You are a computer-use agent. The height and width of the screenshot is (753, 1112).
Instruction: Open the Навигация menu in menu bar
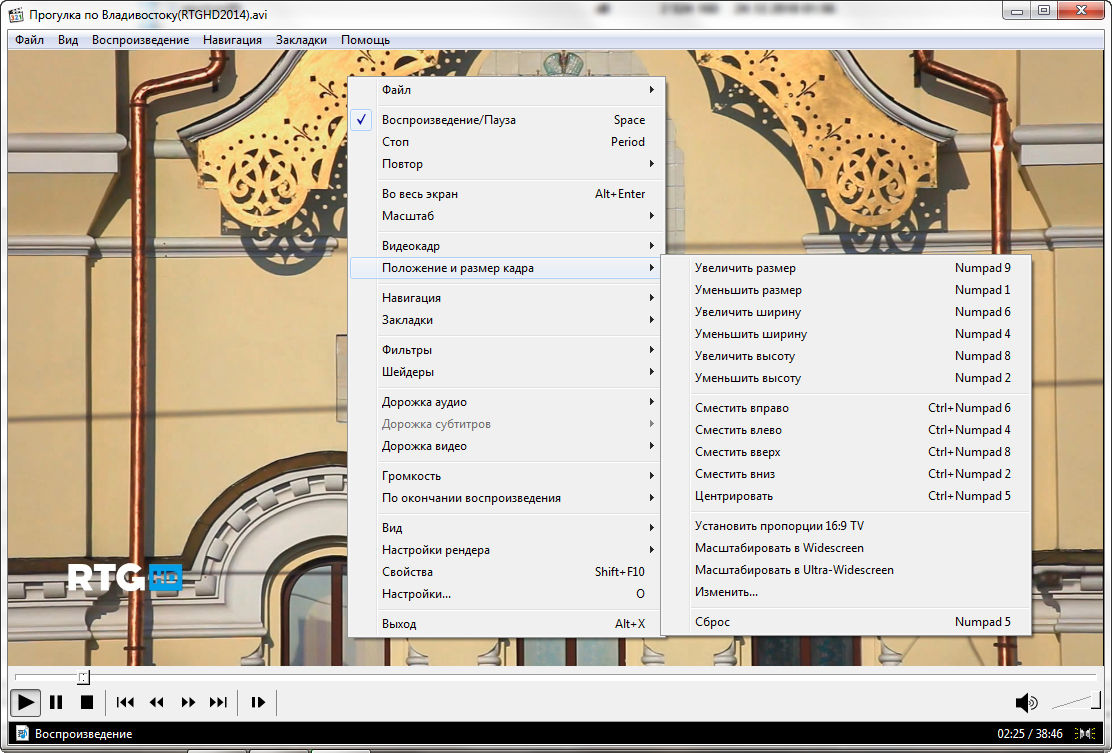tap(231, 40)
